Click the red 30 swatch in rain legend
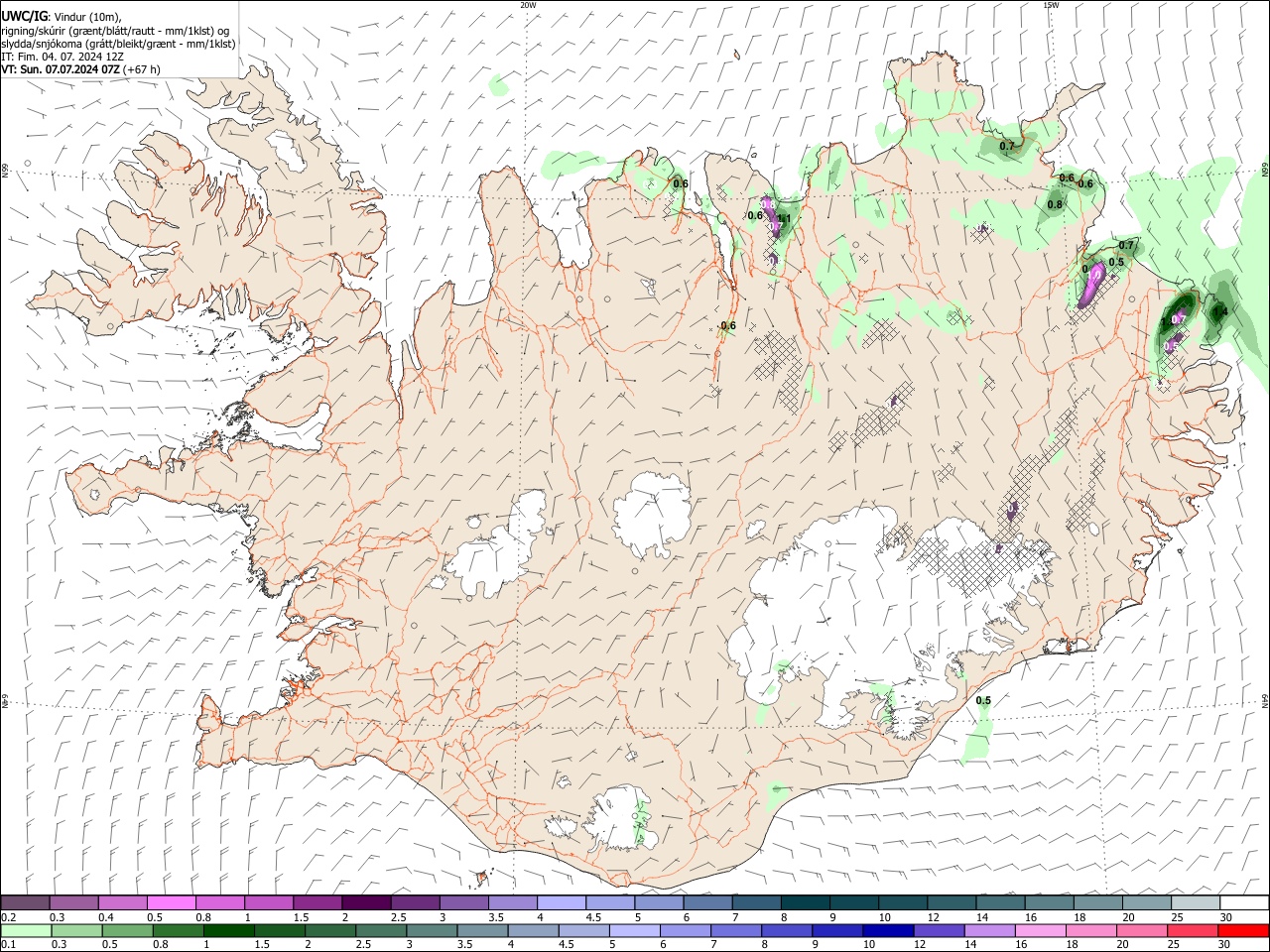The image size is (1270, 952). (1243, 931)
